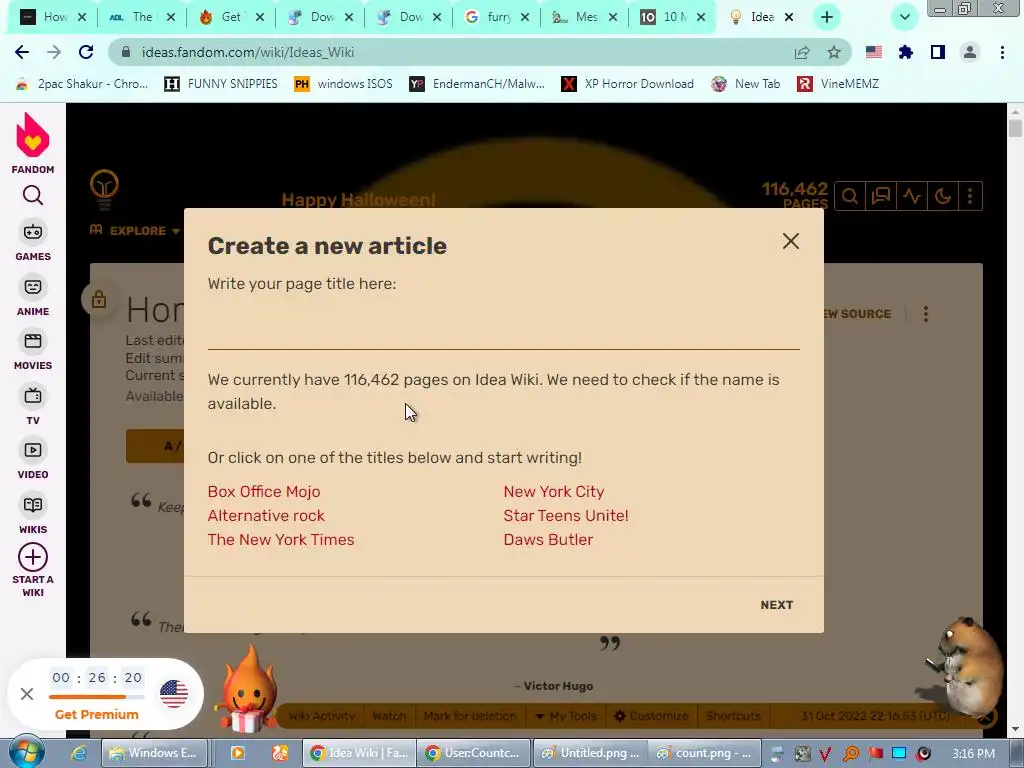Open the Anime section in Fandom sidebar
The width and height of the screenshot is (1024, 768).
(x=33, y=296)
